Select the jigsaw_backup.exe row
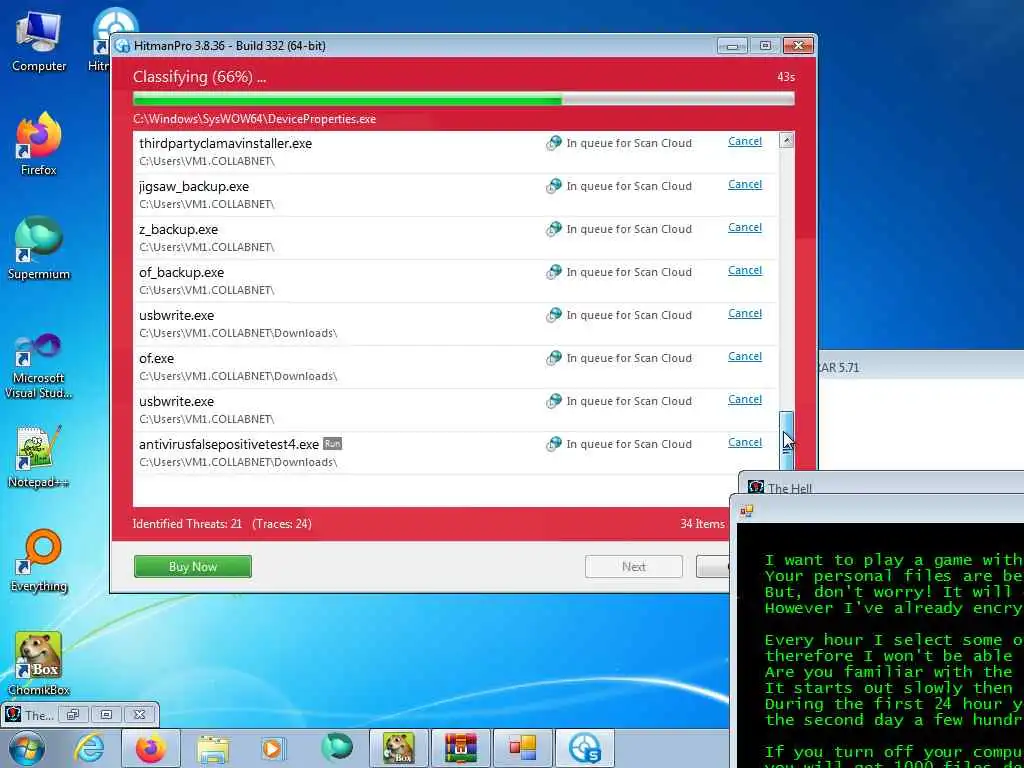The image size is (1024, 768). click(x=455, y=195)
